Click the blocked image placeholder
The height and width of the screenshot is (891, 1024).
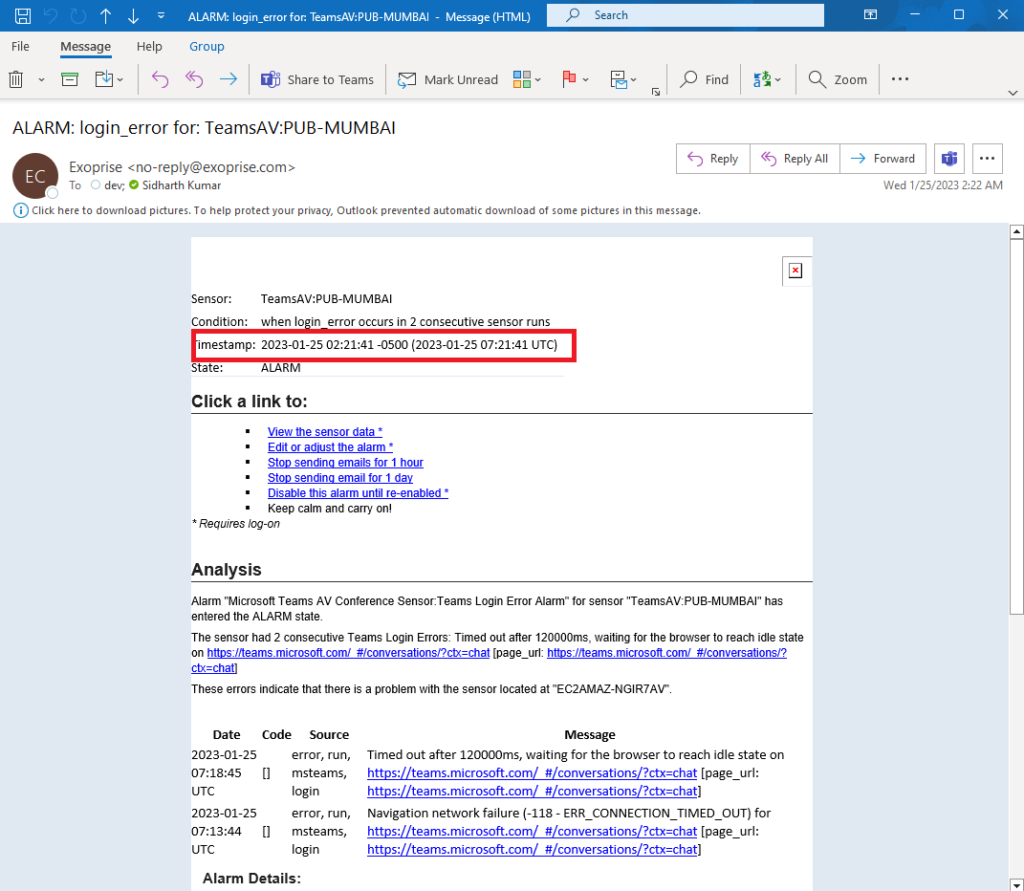point(795,270)
